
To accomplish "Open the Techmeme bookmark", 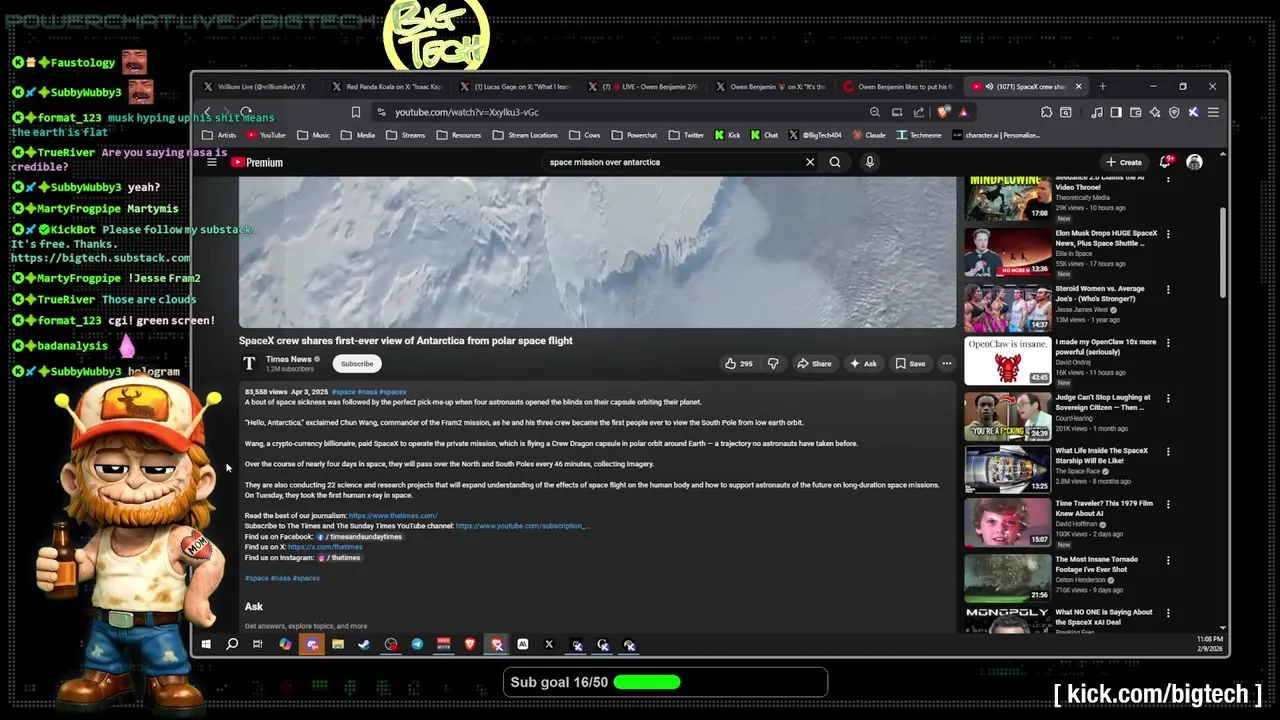I will click(x=919, y=135).
